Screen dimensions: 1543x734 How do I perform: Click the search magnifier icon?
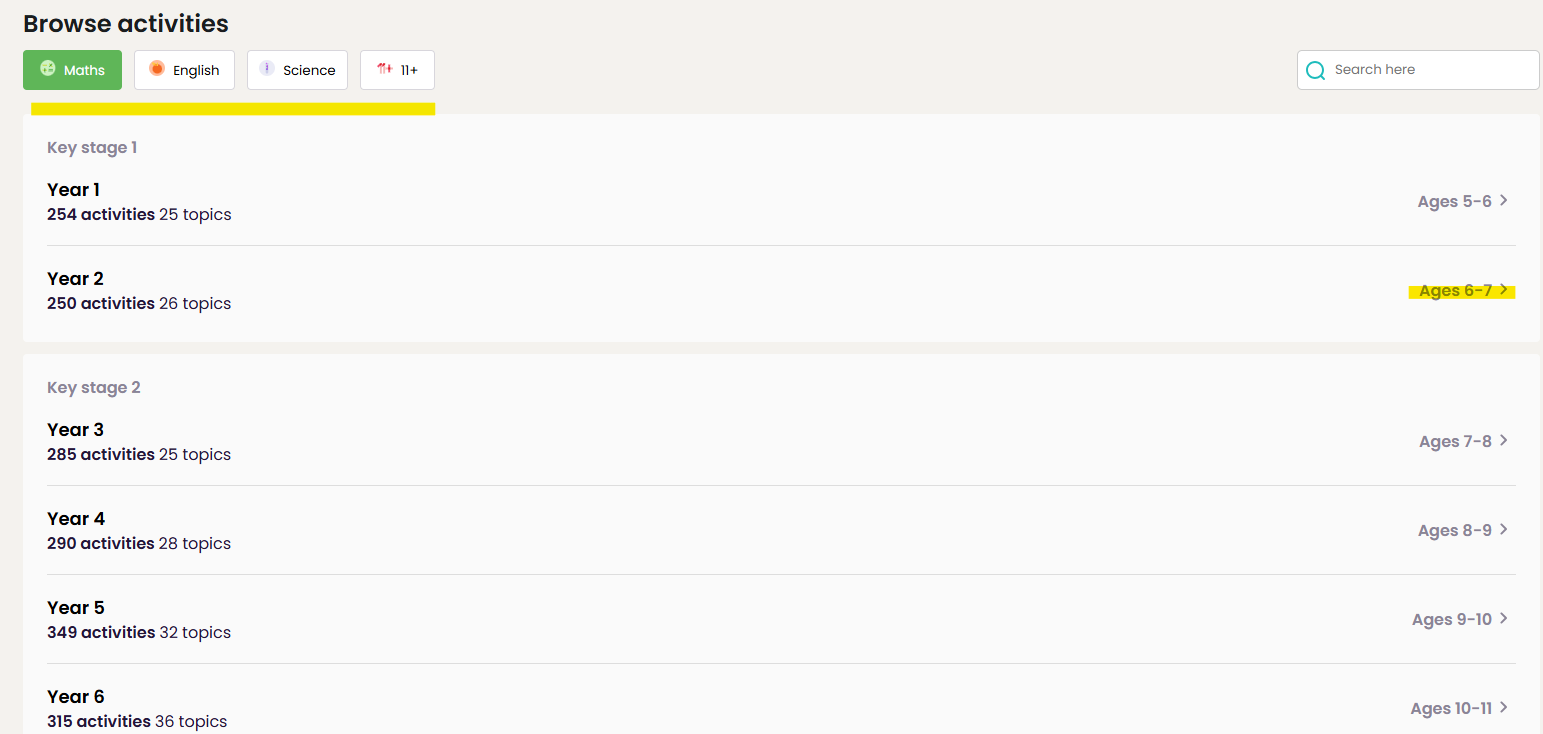(x=1316, y=70)
